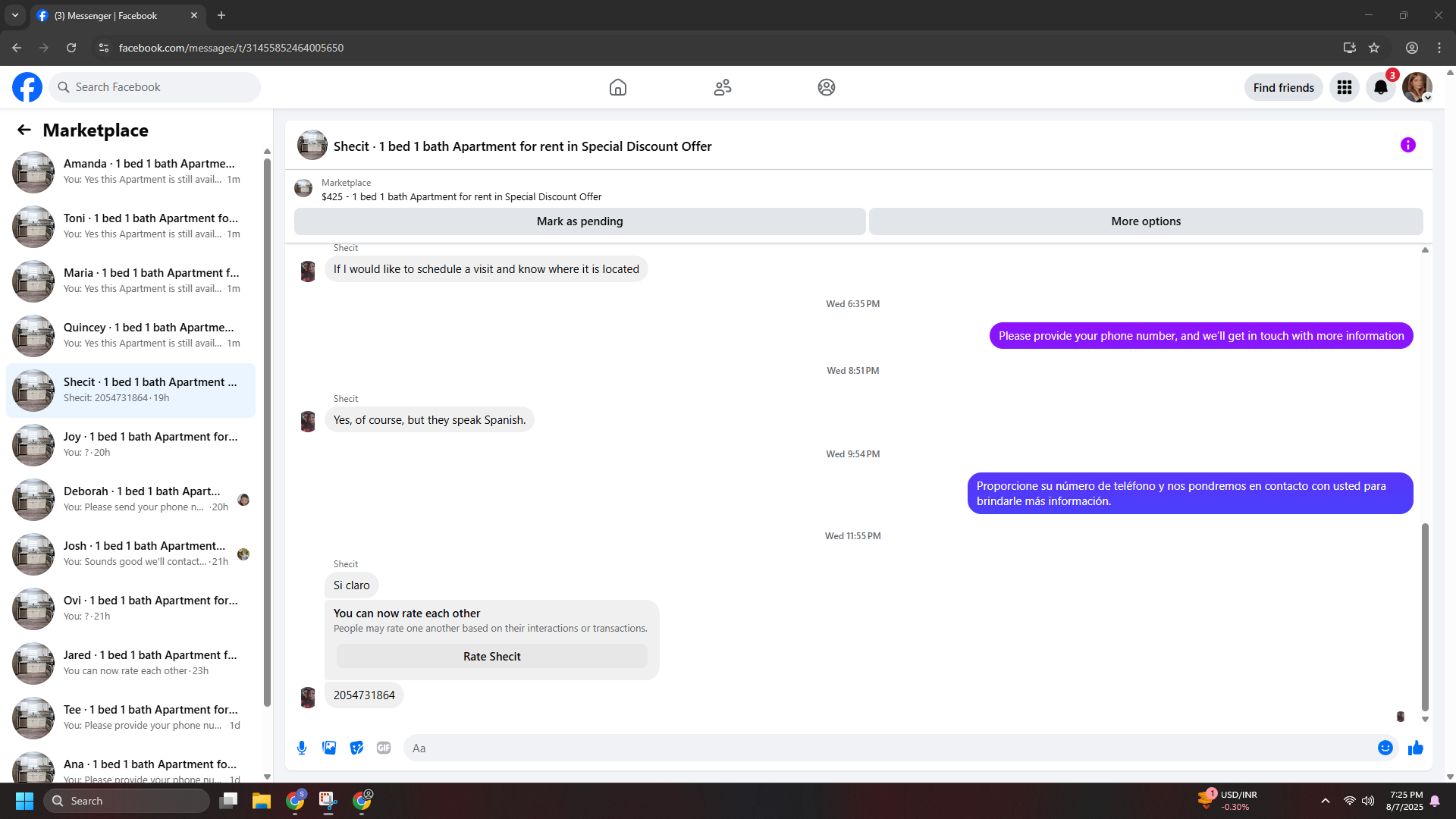Screen dimensions: 1456x819
Task: Click Find friends button
Action: [x=1284, y=88]
